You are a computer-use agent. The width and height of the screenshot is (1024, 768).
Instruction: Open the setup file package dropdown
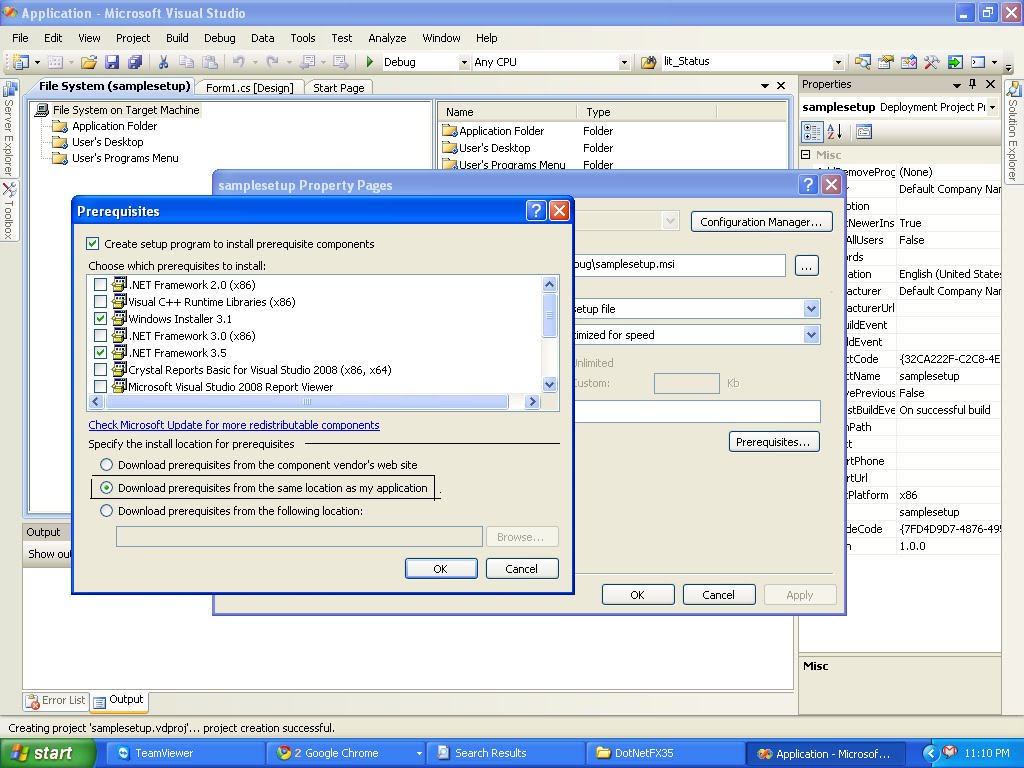pos(811,309)
